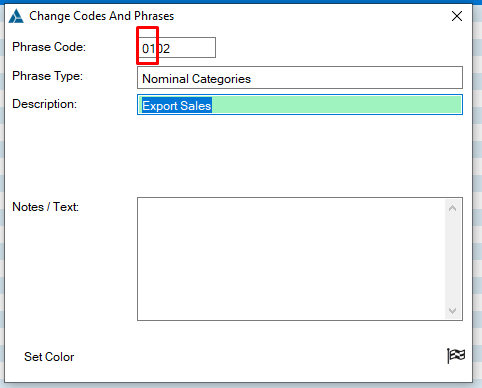The width and height of the screenshot is (482, 388).
Task: Click empty green area of Description field
Action: click(337, 105)
